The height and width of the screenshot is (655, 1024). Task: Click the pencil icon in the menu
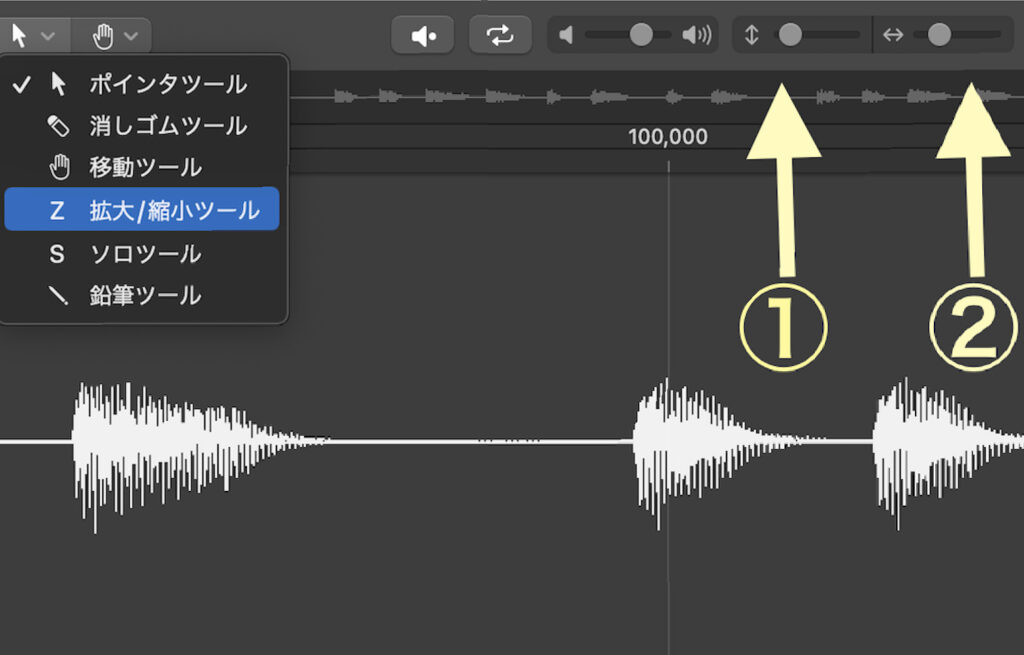click(58, 296)
